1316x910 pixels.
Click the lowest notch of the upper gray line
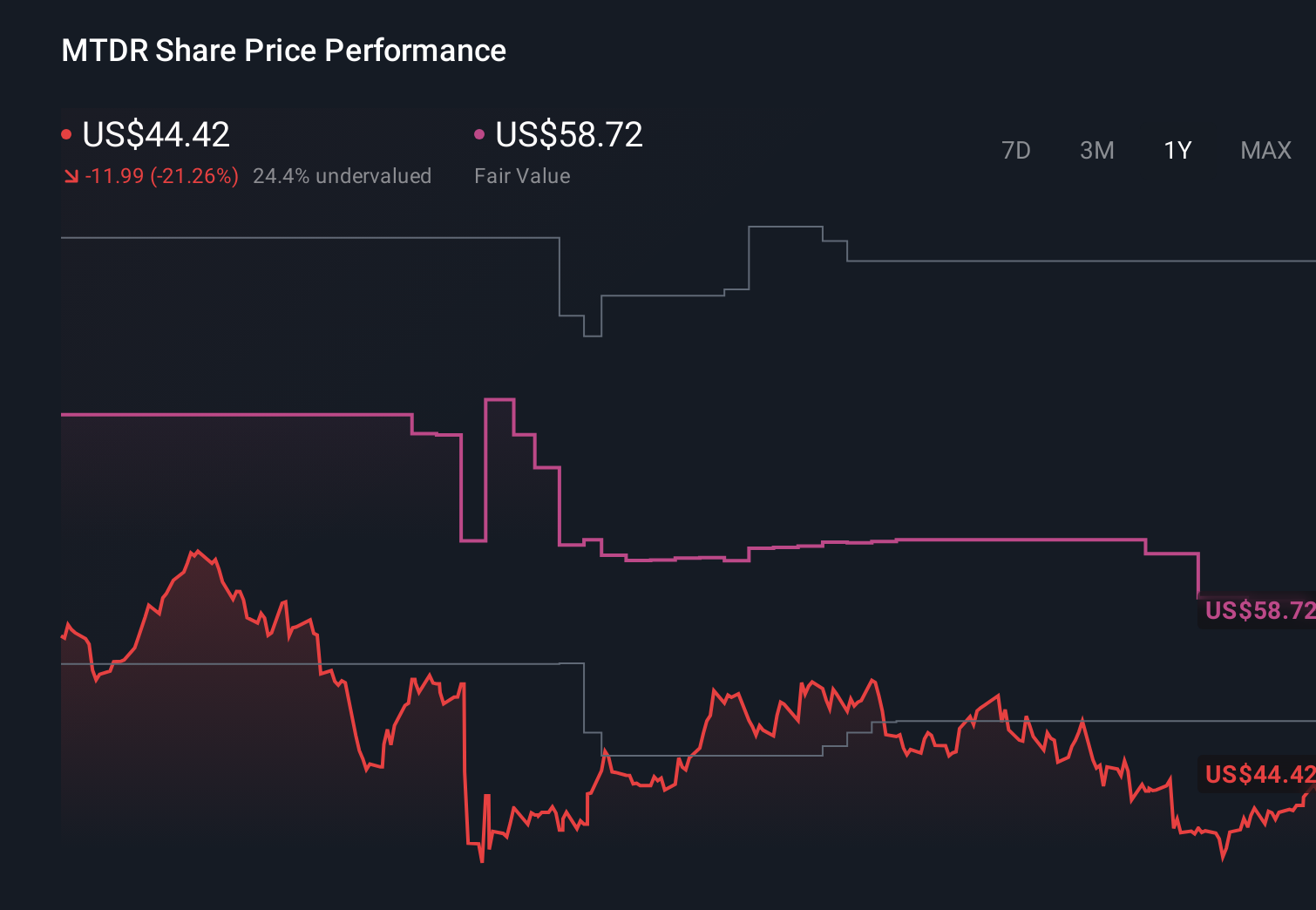point(593,336)
